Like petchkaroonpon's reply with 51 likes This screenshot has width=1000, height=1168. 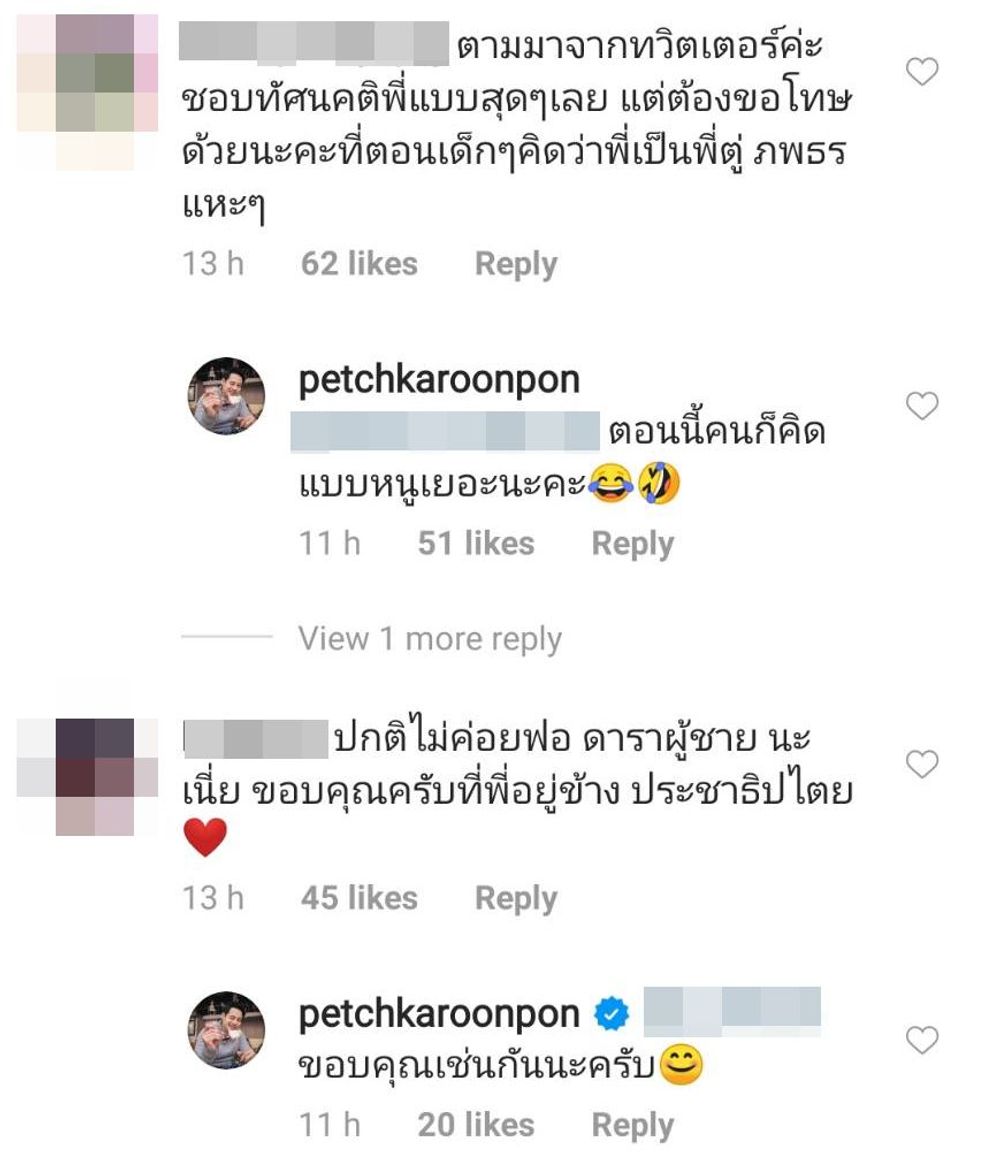tap(922, 406)
